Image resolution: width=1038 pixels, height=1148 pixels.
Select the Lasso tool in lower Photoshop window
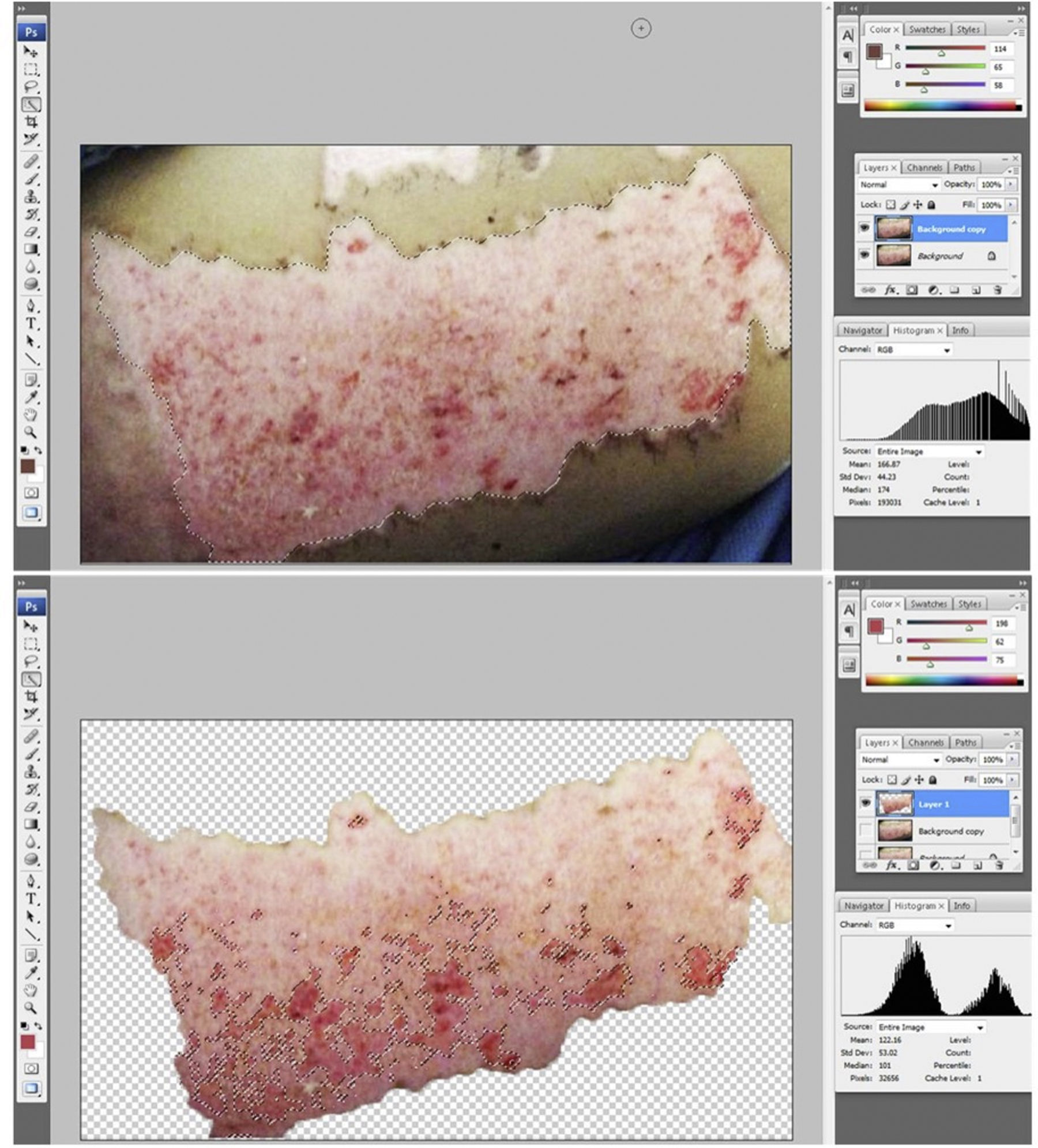tap(31, 661)
